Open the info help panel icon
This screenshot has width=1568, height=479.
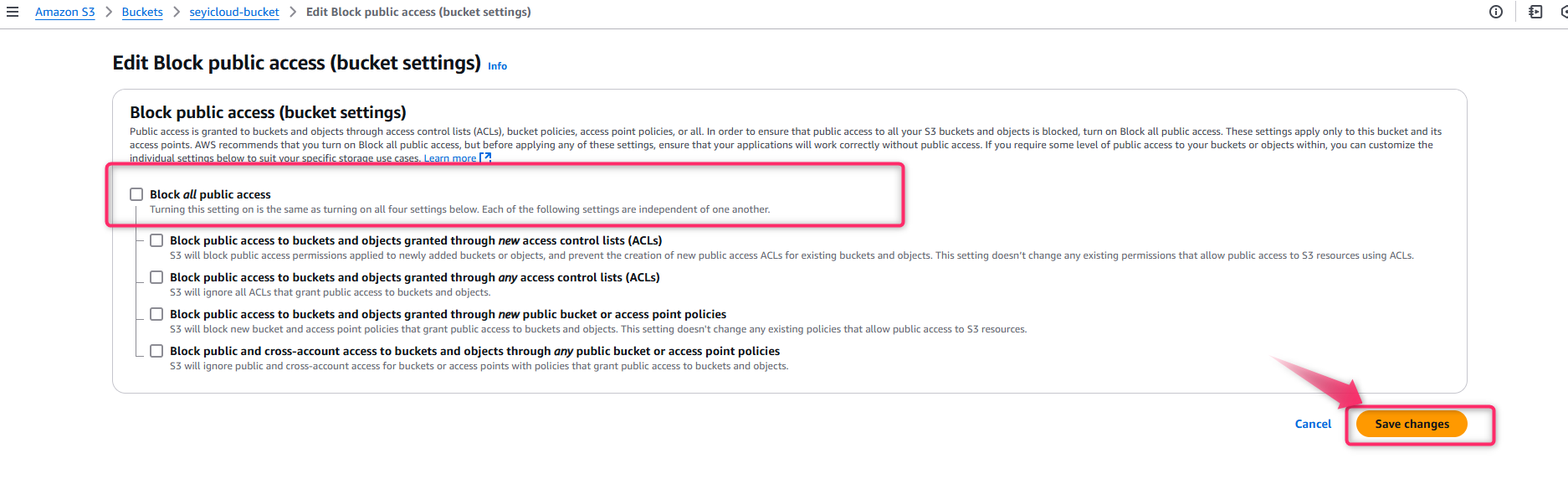(1496, 12)
